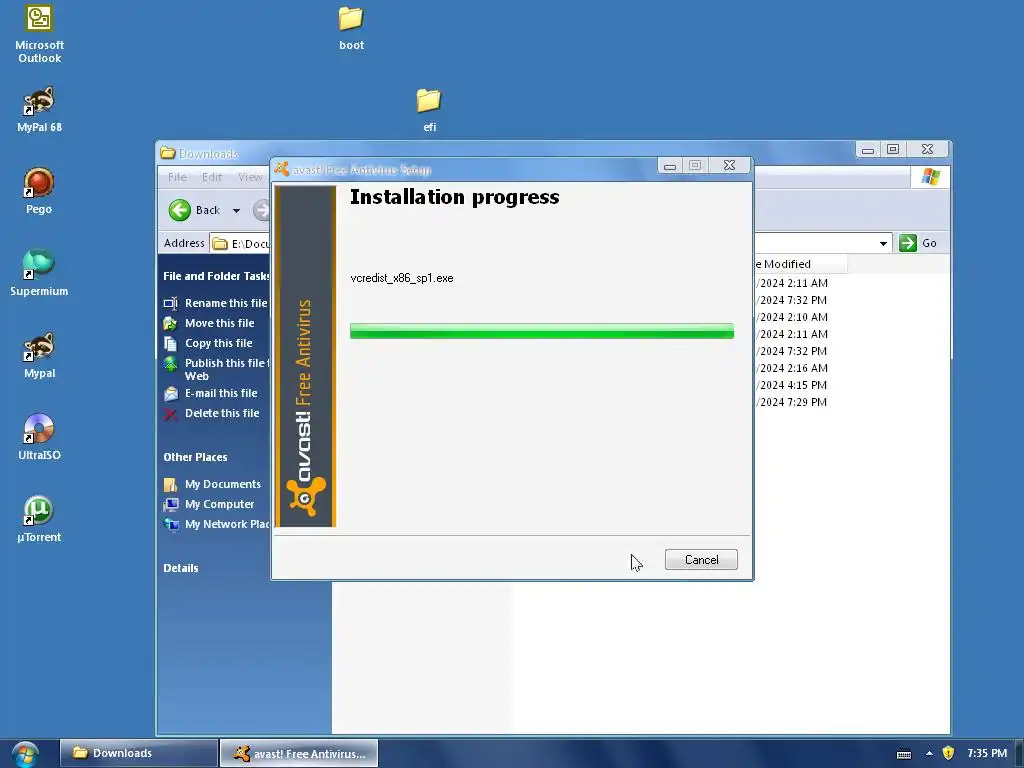The image size is (1024, 768).
Task: Open the Edit menu in Downloads window
Action: tap(212, 177)
